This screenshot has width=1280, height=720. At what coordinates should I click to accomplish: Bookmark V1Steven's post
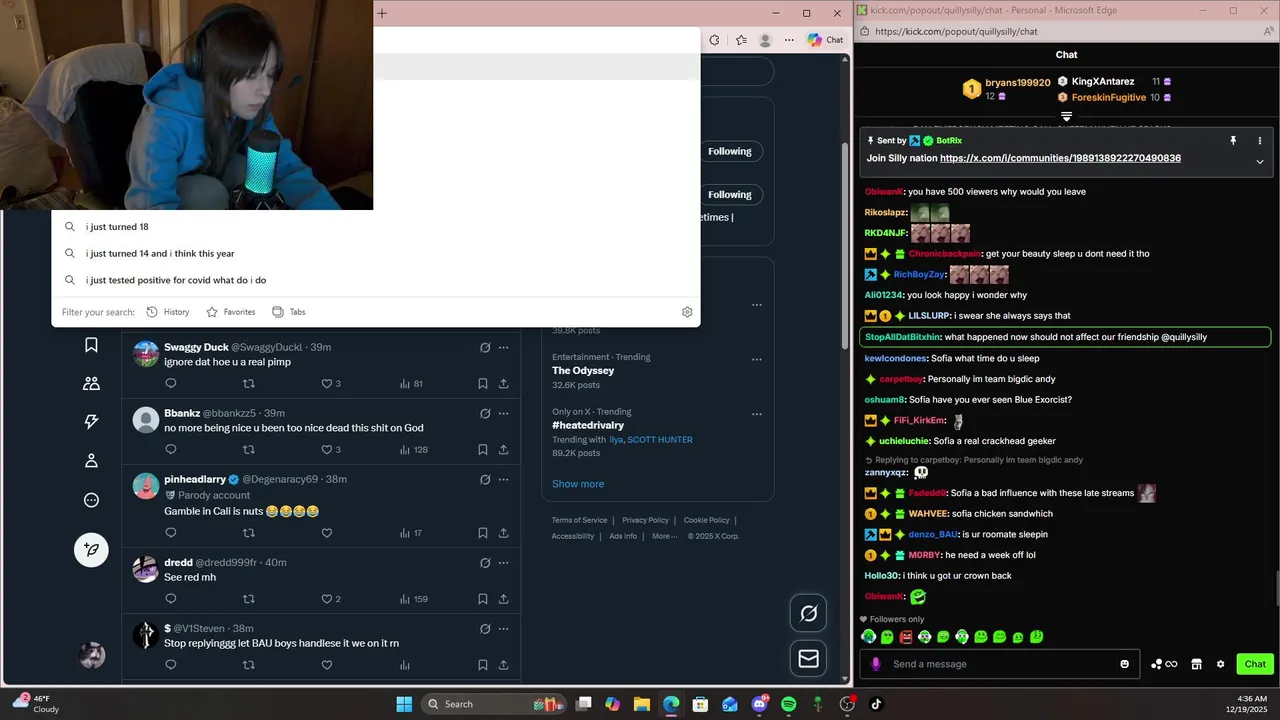pyautogui.click(x=483, y=665)
